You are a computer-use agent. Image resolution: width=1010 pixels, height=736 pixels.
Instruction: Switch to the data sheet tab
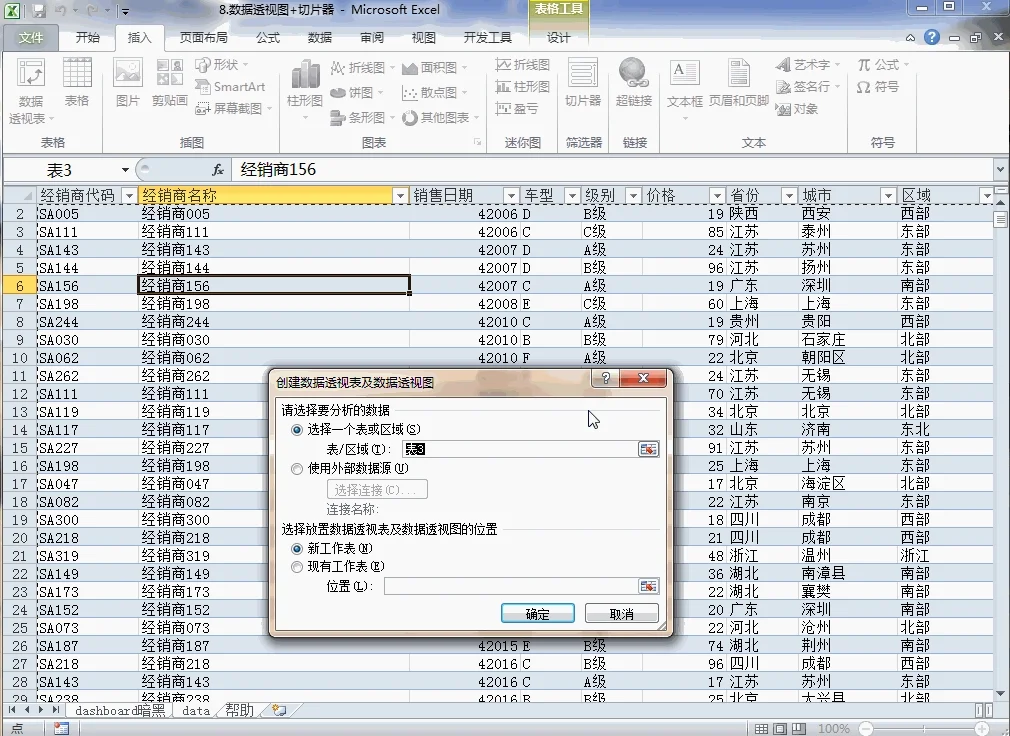pos(196,710)
